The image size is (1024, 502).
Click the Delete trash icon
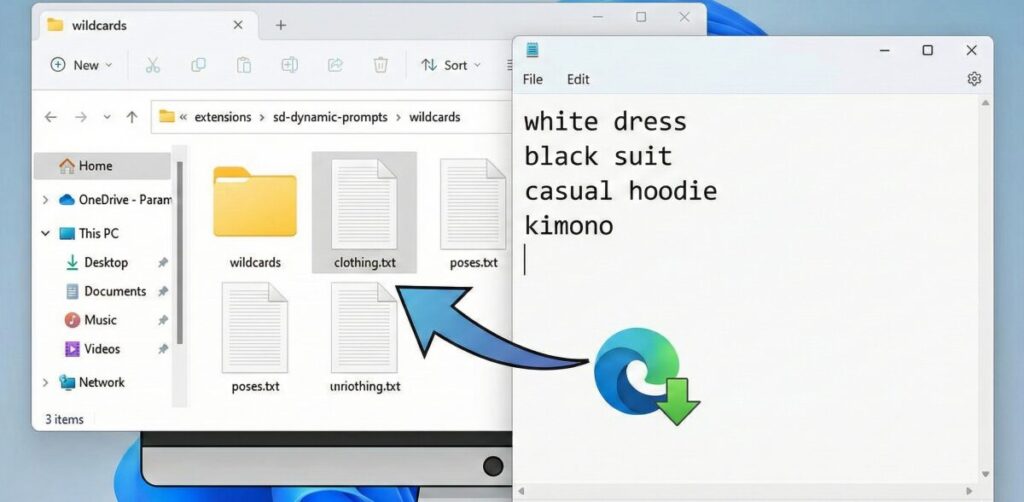coord(380,65)
